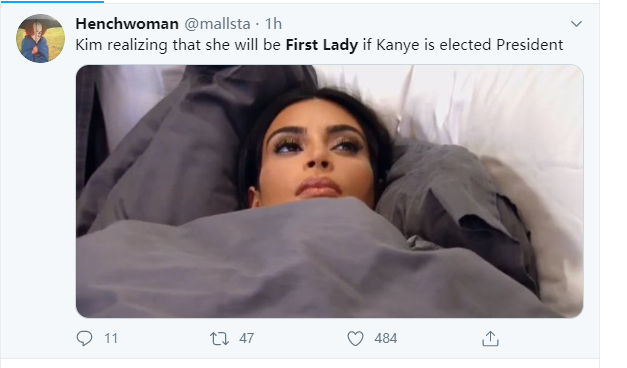Expand the tweet options chevron menu
Image resolution: width=627 pixels, height=368 pixels.
[576, 24]
